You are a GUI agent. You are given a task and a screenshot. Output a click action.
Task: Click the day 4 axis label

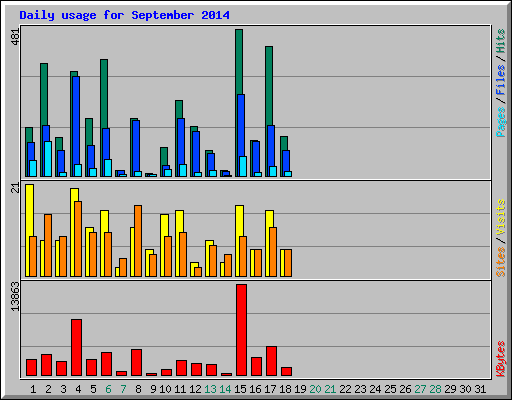pyautogui.click(x=78, y=389)
